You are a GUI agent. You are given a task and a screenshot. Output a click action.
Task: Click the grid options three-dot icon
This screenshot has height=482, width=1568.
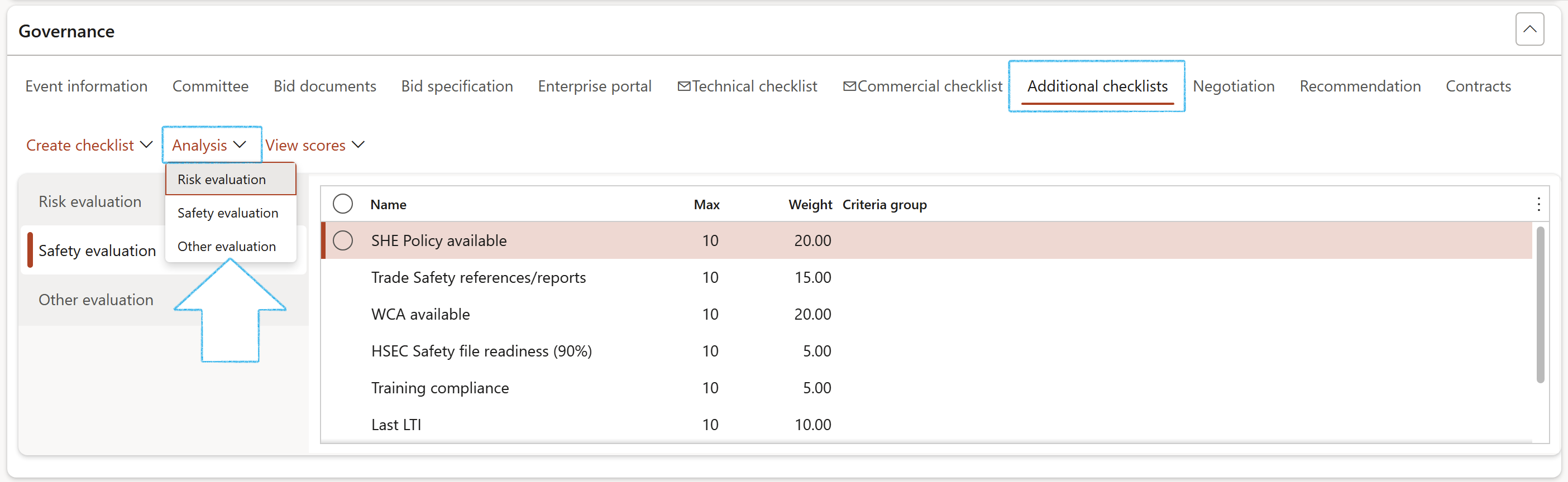tap(1538, 204)
